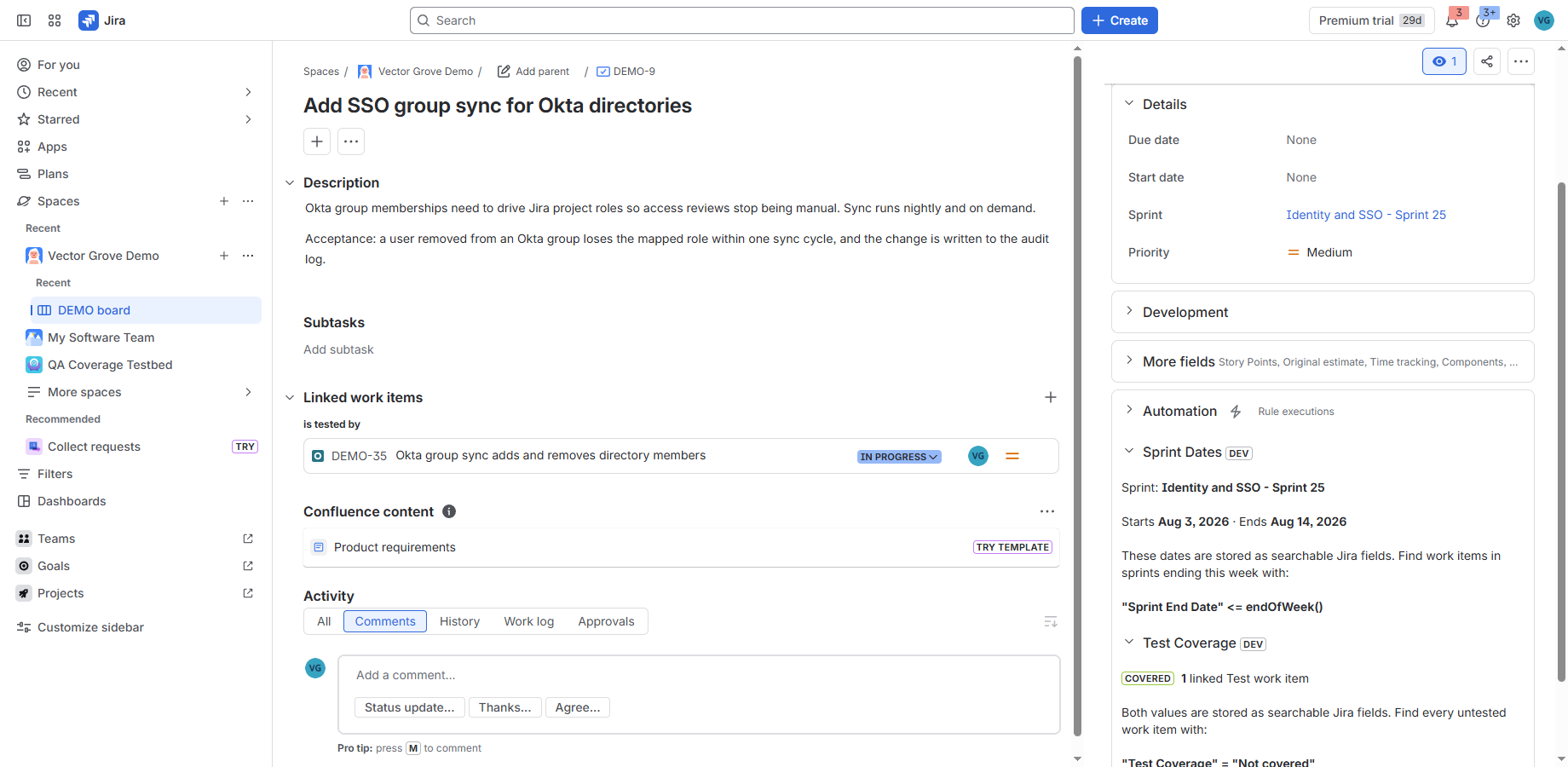Collapse the Details panel
This screenshot has width=1568, height=767.
pos(1129,103)
